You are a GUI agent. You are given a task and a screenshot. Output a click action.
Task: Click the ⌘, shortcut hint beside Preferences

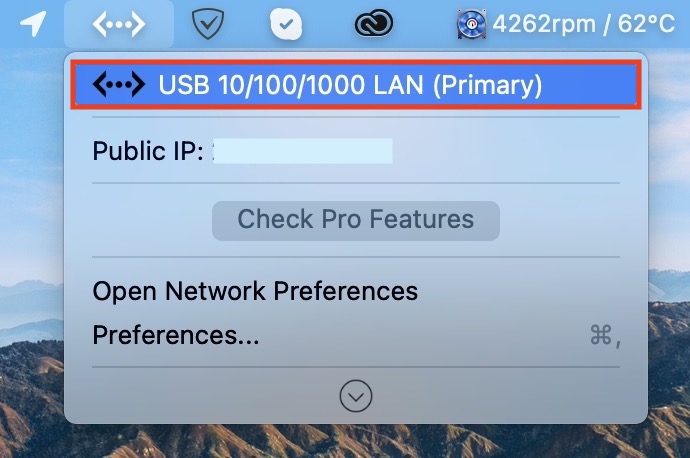(x=605, y=336)
